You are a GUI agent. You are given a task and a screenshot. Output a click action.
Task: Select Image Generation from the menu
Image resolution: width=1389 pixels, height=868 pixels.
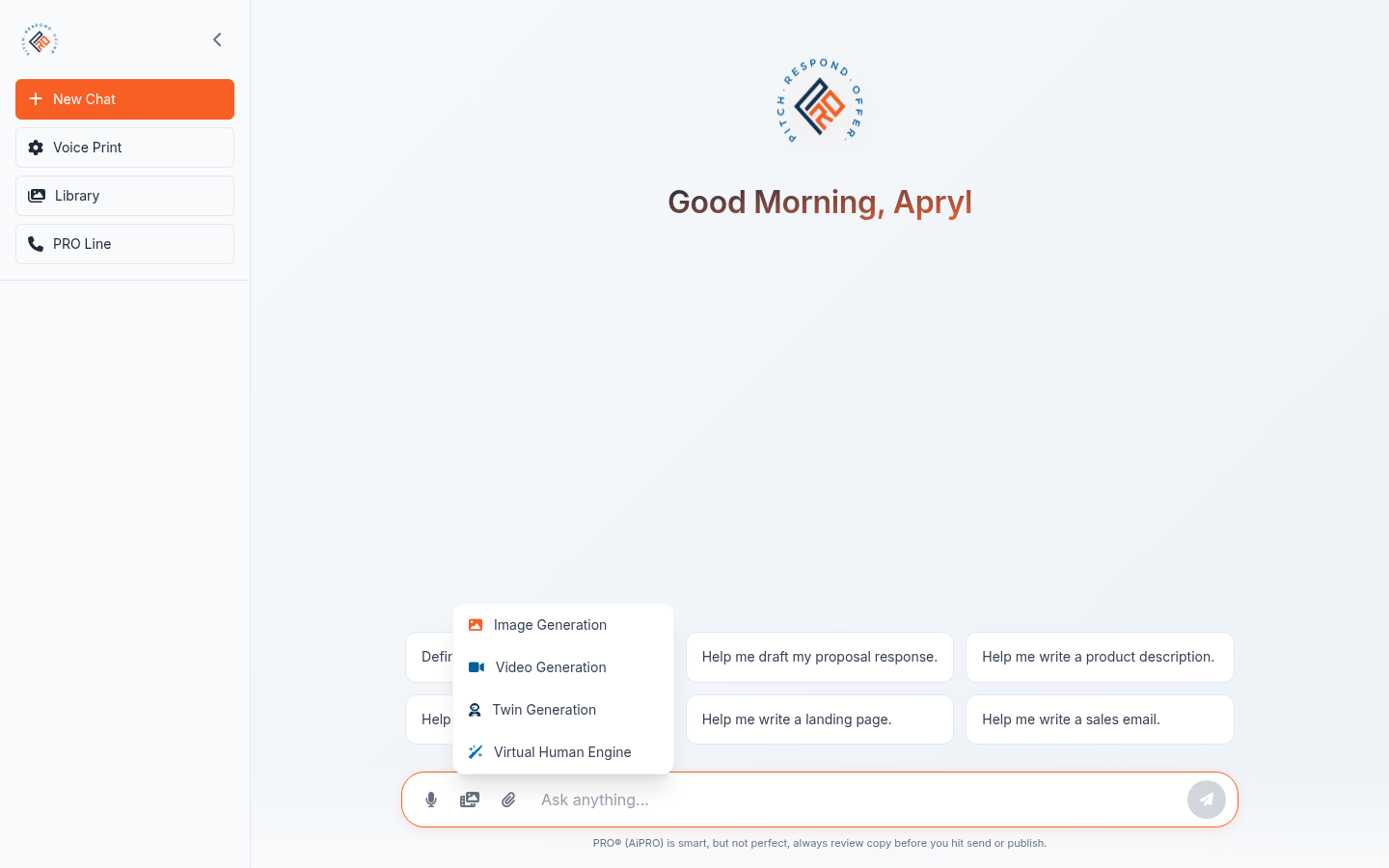click(x=563, y=625)
